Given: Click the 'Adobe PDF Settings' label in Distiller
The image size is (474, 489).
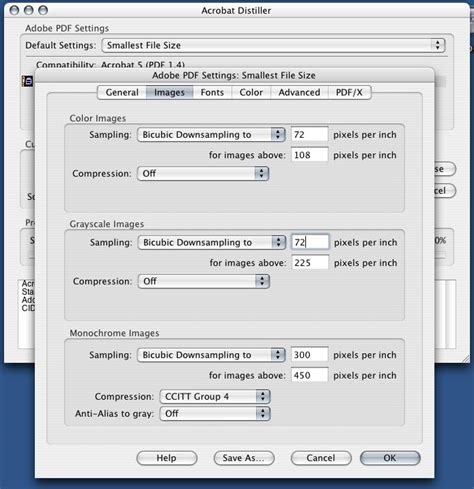Looking at the screenshot, I should click(67, 28).
